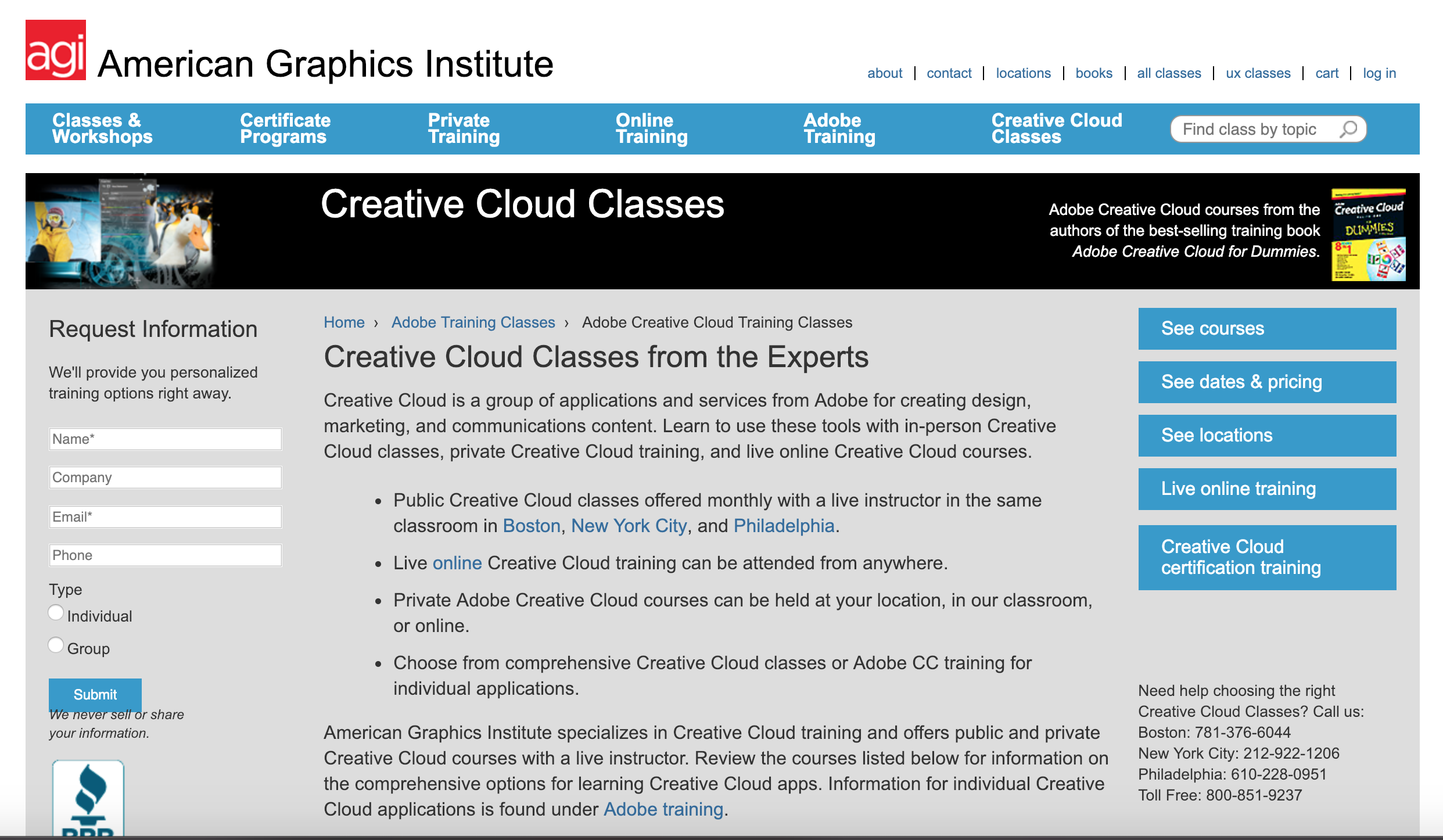This screenshot has width=1443, height=840.
Task: Click the all classes link
Action: pos(1169,73)
